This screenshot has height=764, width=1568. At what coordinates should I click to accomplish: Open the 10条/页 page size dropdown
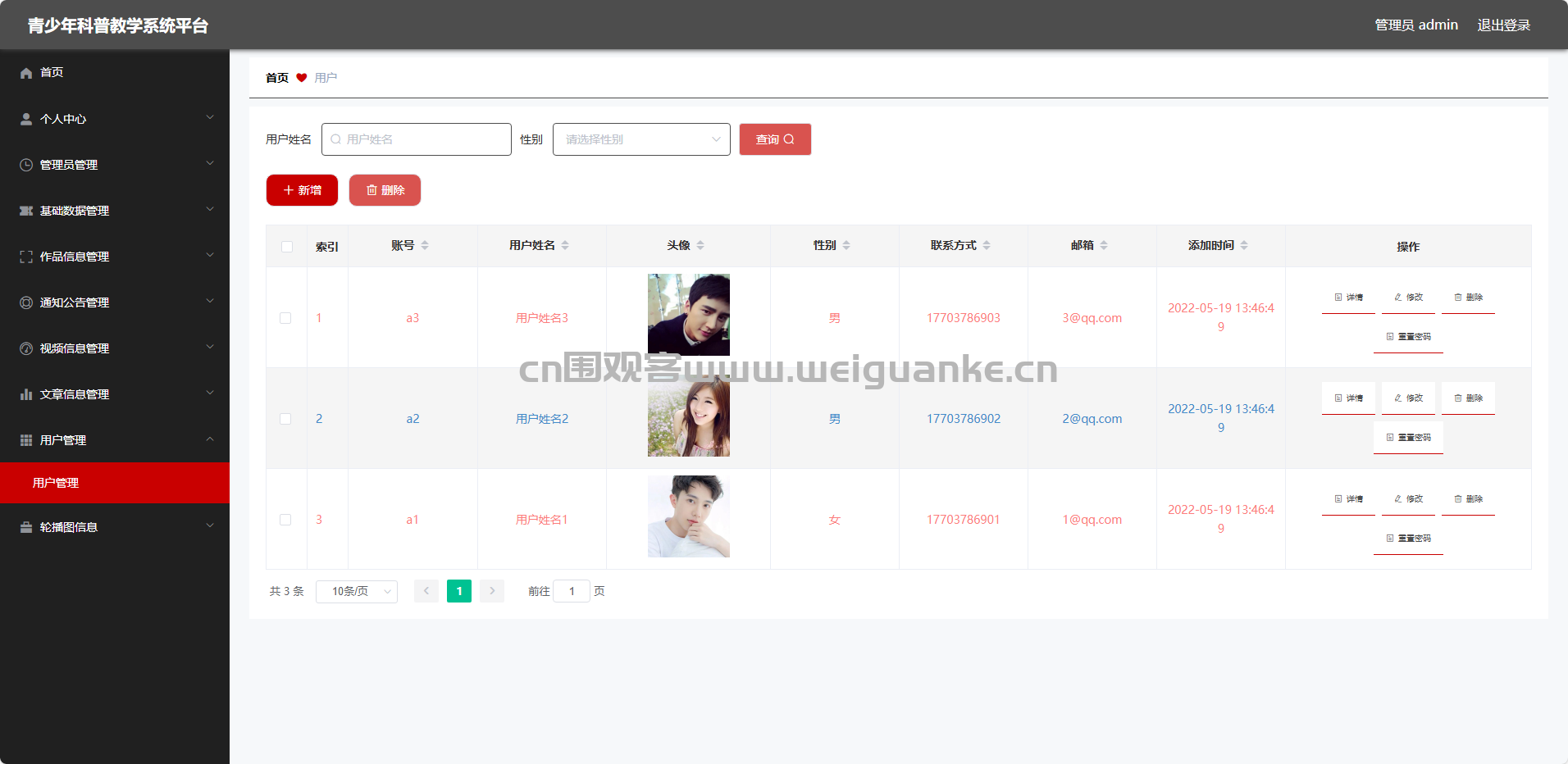click(357, 591)
